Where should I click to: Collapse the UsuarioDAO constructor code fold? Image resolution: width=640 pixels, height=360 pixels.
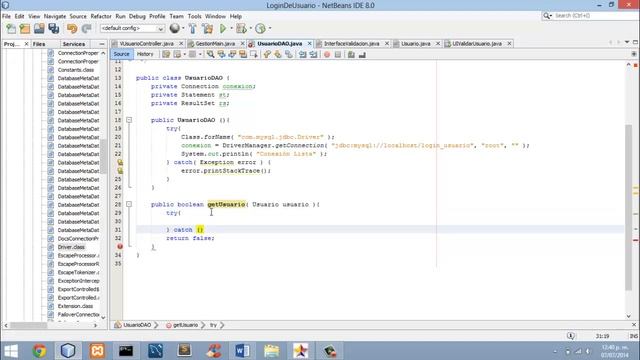point(129,120)
